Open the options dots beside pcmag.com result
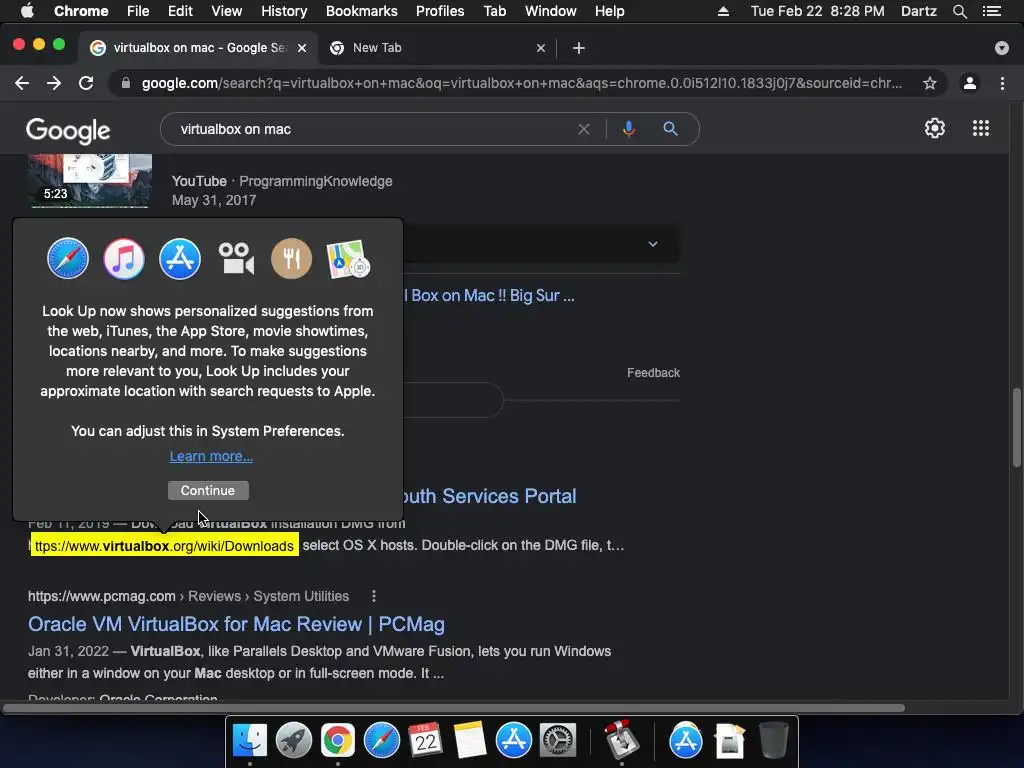The image size is (1024, 768). click(x=374, y=596)
